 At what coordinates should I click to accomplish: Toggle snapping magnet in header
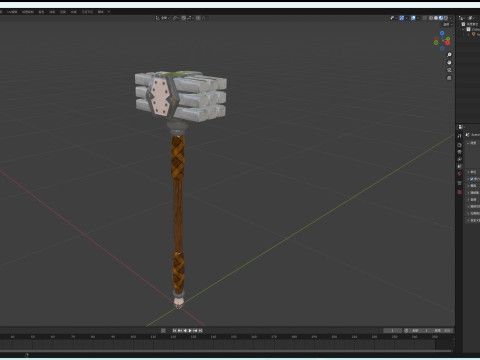click(184, 18)
